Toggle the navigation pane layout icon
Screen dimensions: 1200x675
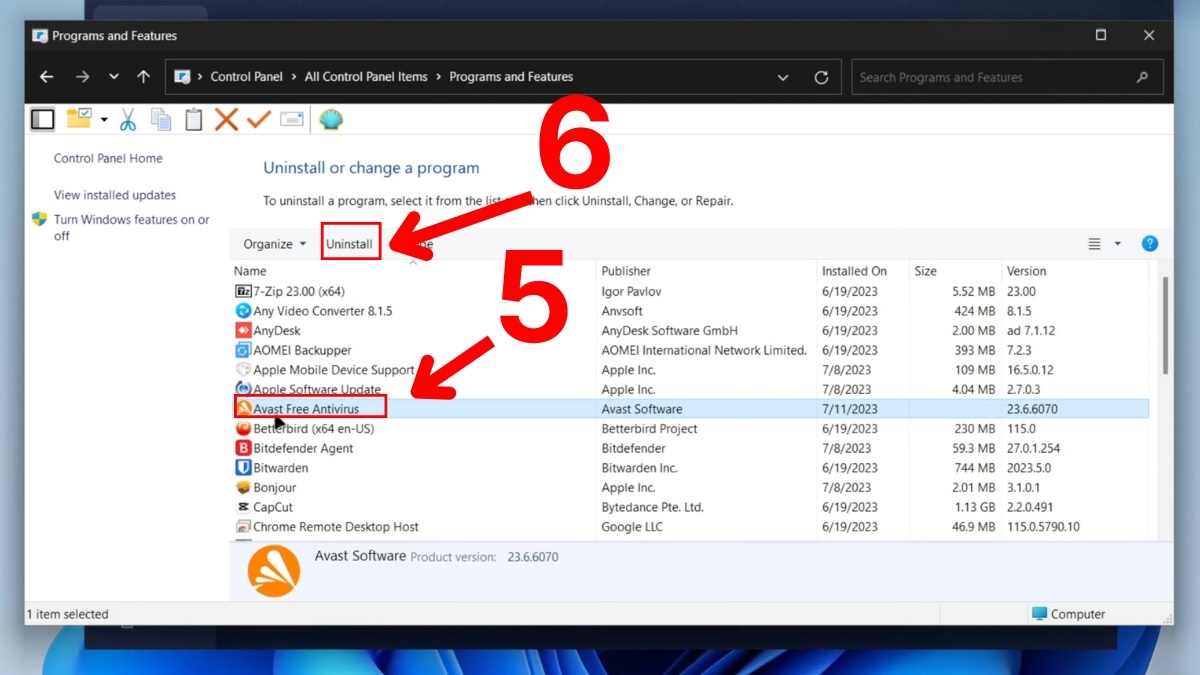pyautogui.click(x=42, y=120)
